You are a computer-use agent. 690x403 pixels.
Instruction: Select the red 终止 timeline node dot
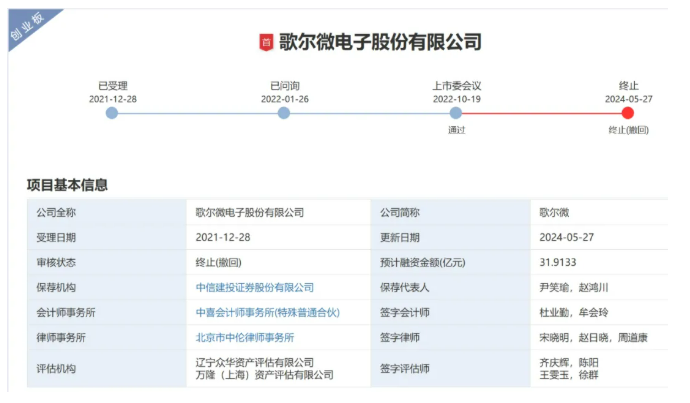coord(628,113)
